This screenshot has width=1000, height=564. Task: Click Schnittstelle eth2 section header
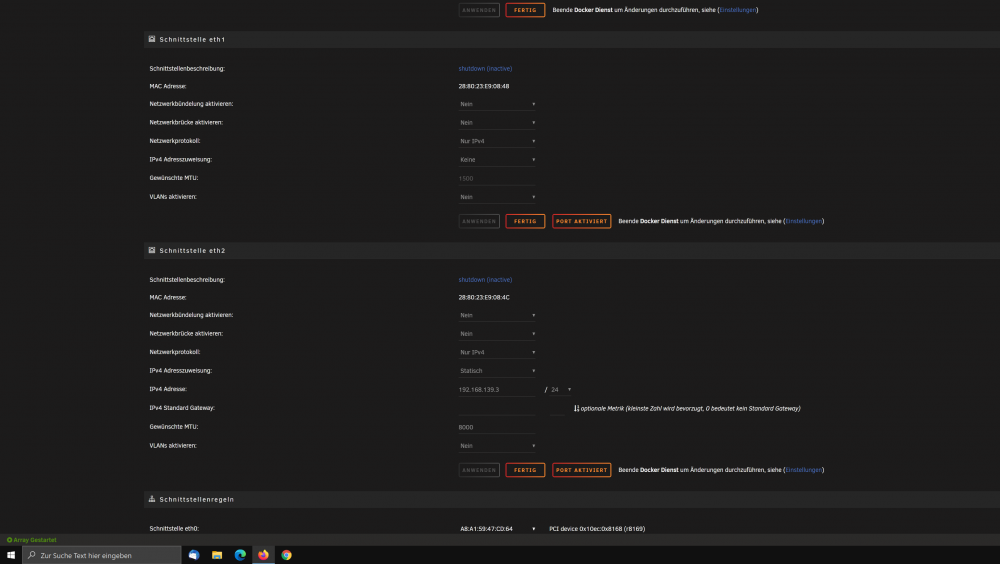[571, 250]
